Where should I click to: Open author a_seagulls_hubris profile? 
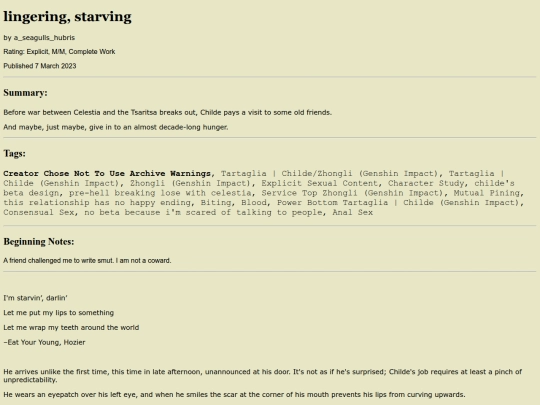[x=44, y=38]
